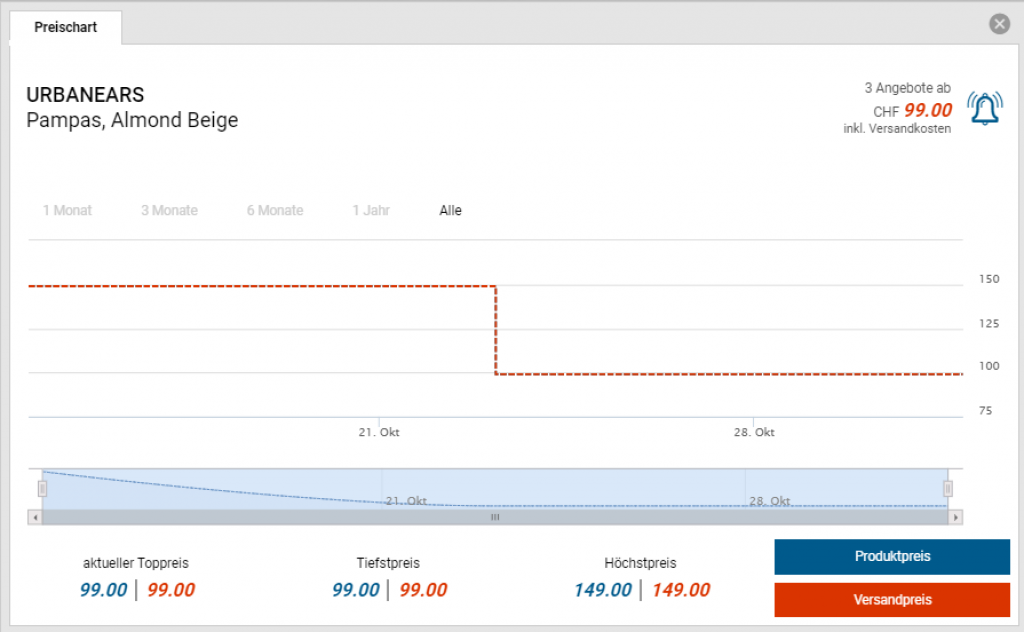Image resolution: width=1024 pixels, height=632 pixels.
Task: Click the price alert bell icon
Action: 985,108
